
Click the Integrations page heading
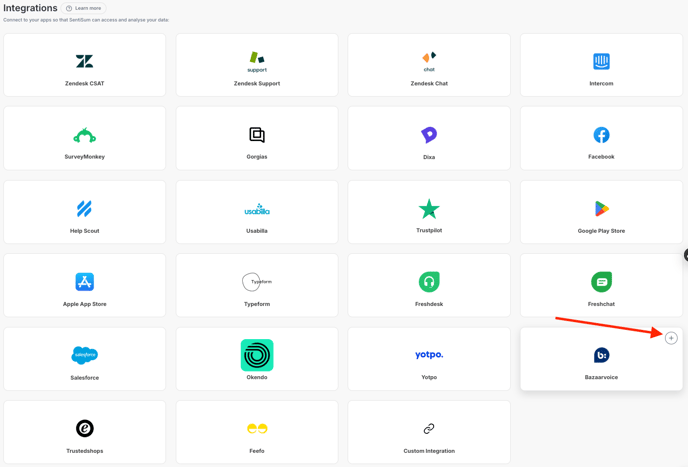click(30, 8)
